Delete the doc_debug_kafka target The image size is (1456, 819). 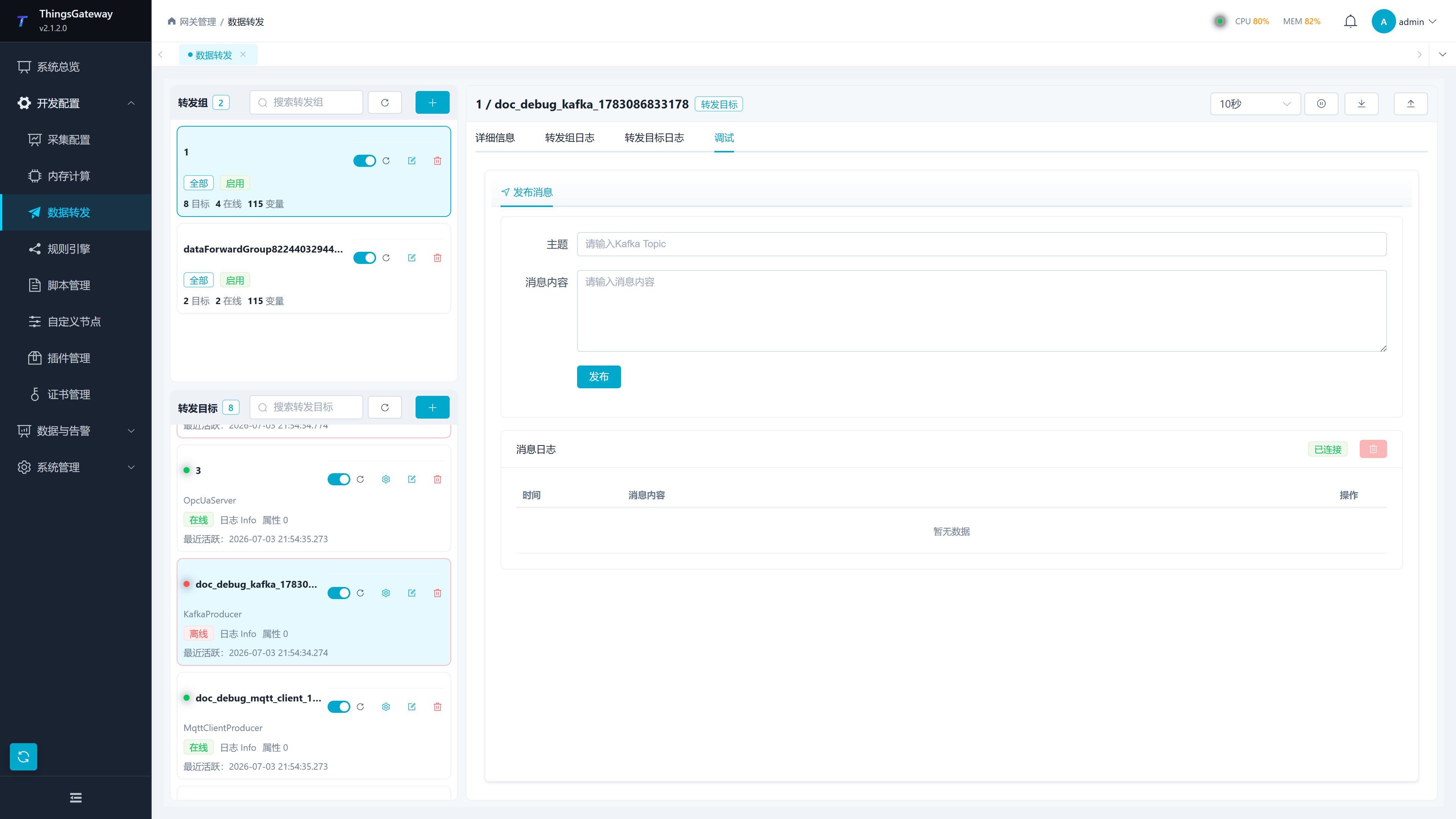click(x=438, y=593)
